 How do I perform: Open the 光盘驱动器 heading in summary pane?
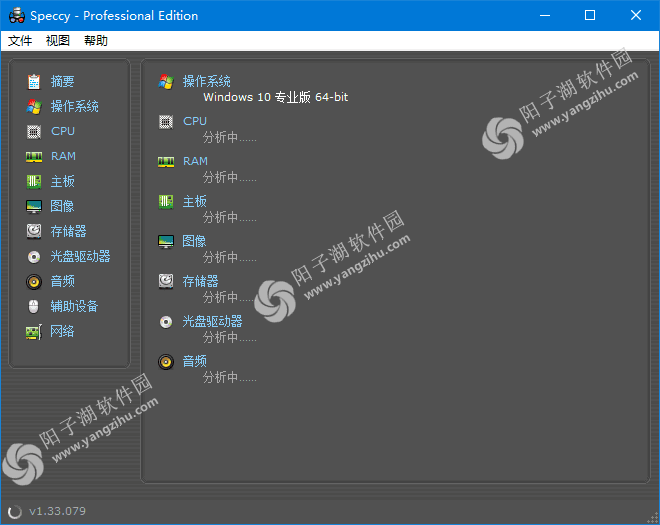coord(213,322)
